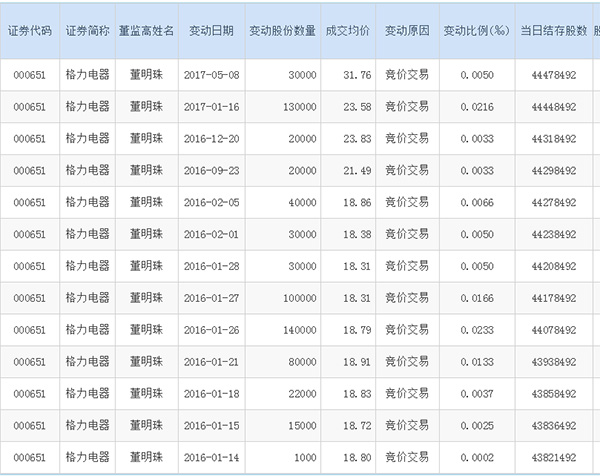
Task: Click the date cell 2017-05-08
Action: [x=211, y=75]
